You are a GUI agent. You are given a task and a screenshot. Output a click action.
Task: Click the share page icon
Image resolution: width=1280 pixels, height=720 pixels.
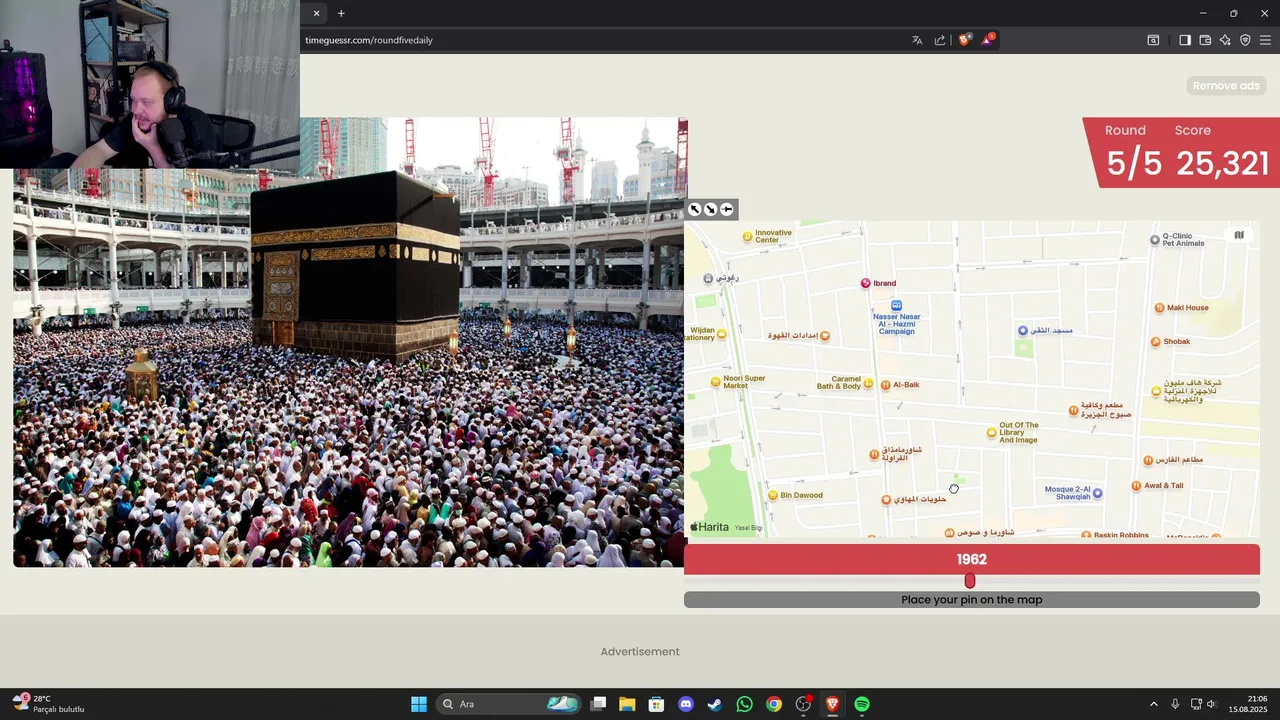coord(940,40)
